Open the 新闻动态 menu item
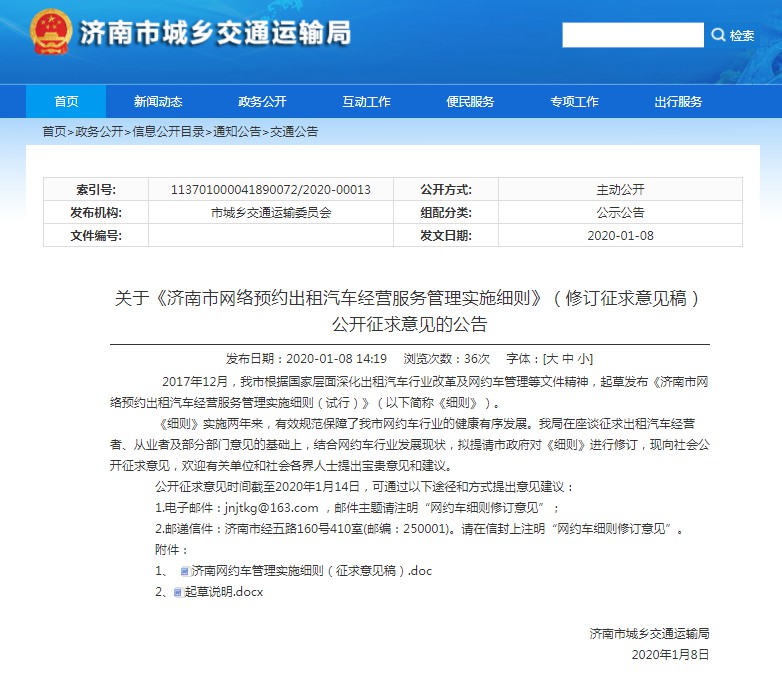 (158, 101)
